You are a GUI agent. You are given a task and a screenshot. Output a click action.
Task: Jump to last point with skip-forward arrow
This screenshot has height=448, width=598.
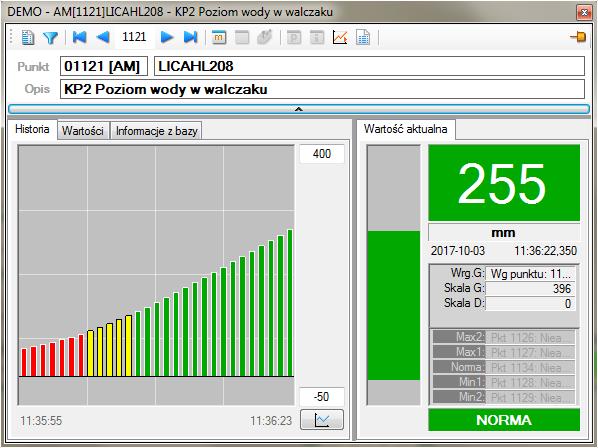point(190,37)
